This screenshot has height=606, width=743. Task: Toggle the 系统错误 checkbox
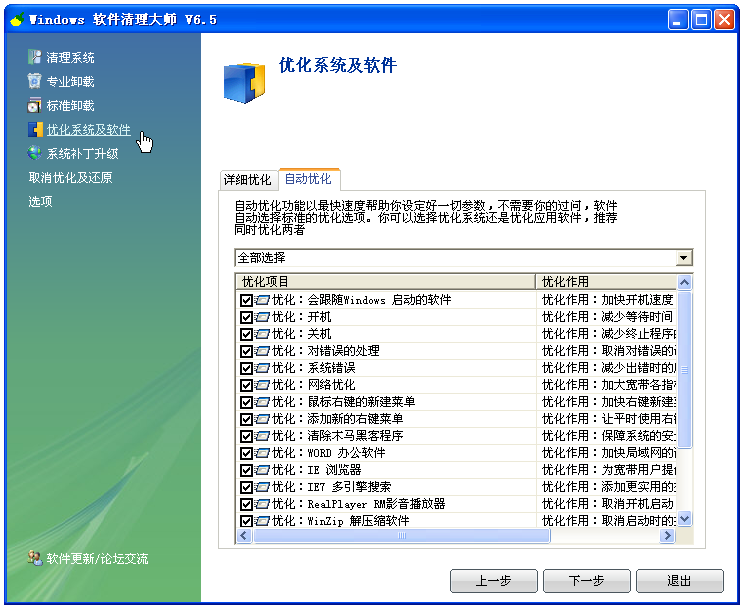click(x=246, y=369)
